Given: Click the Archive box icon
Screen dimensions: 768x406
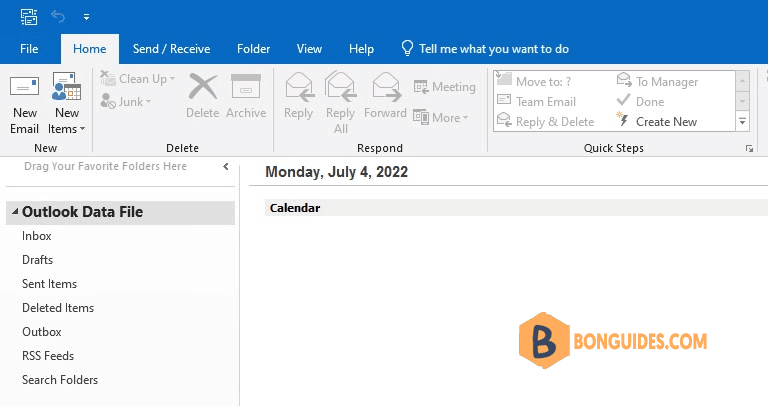Looking at the screenshot, I should (x=246, y=87).
